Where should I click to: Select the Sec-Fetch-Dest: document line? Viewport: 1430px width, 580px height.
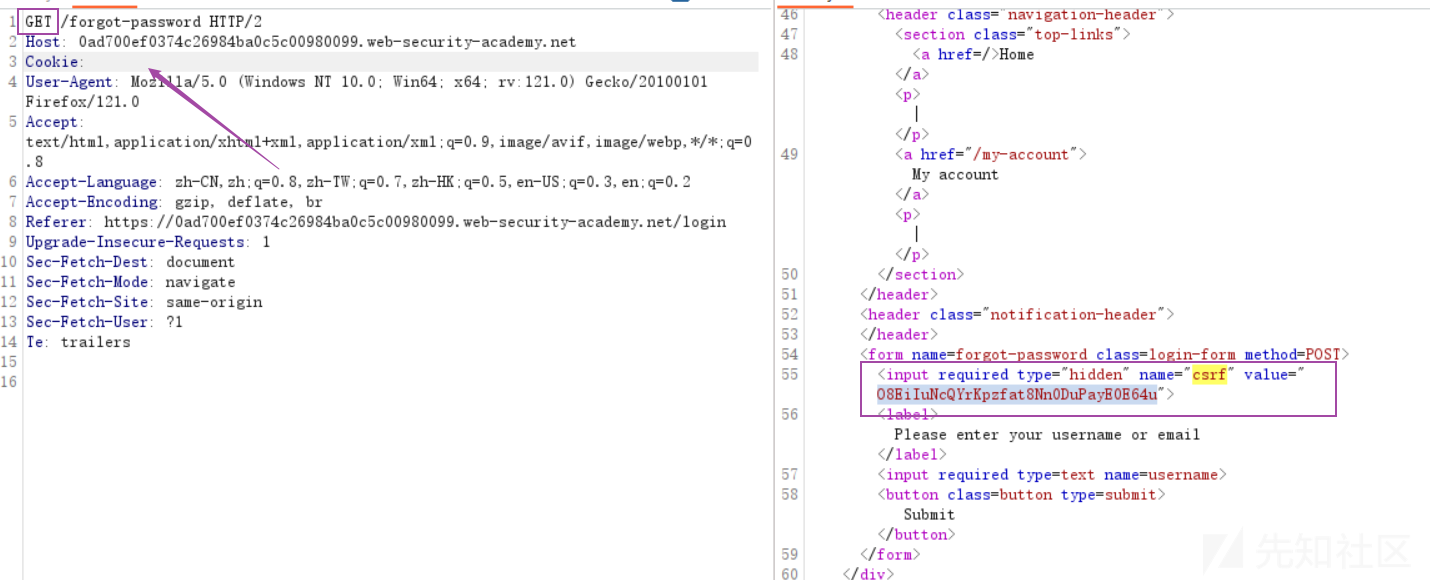pos(130,261)
